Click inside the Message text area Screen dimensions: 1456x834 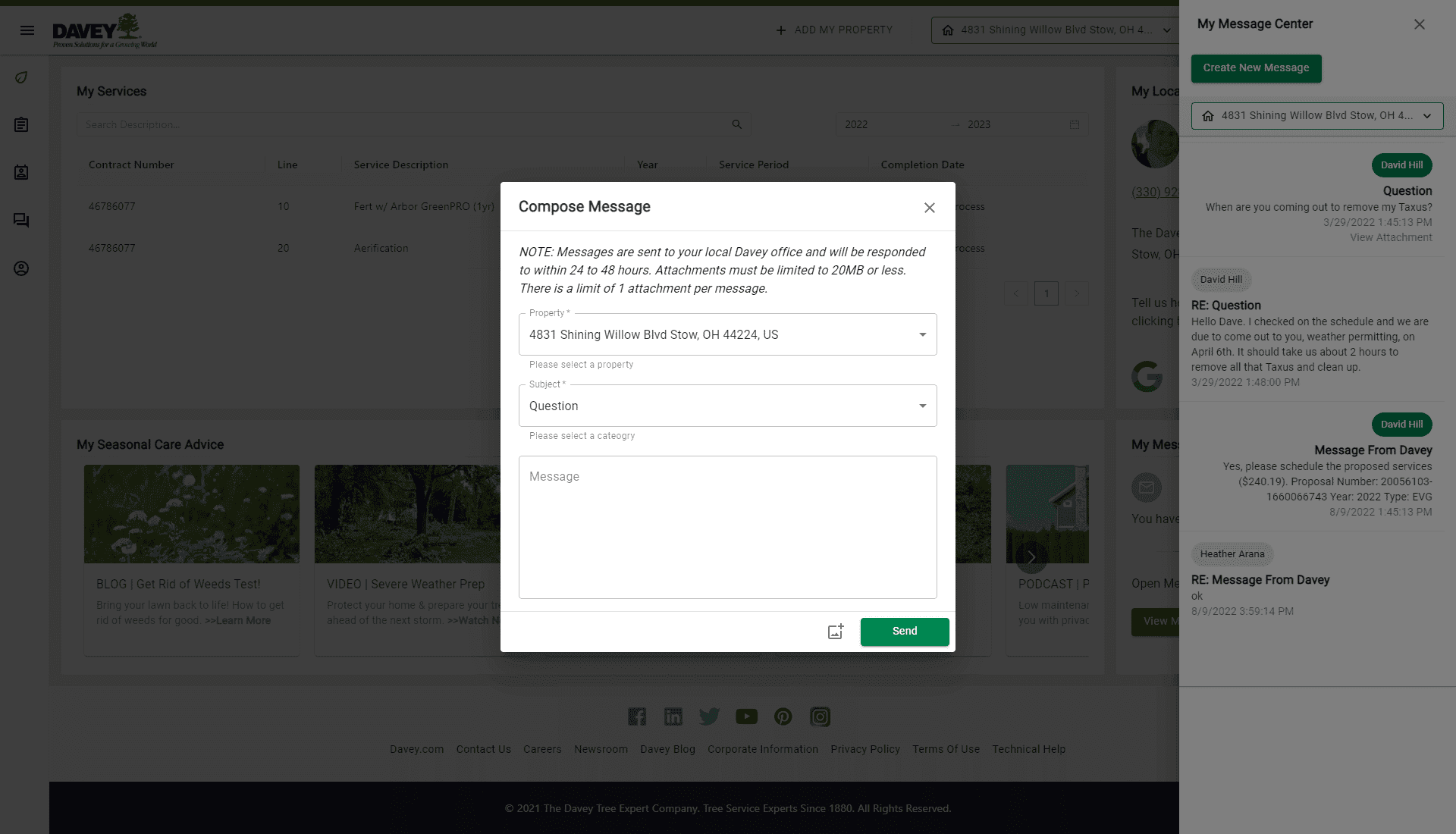point(727,527)
